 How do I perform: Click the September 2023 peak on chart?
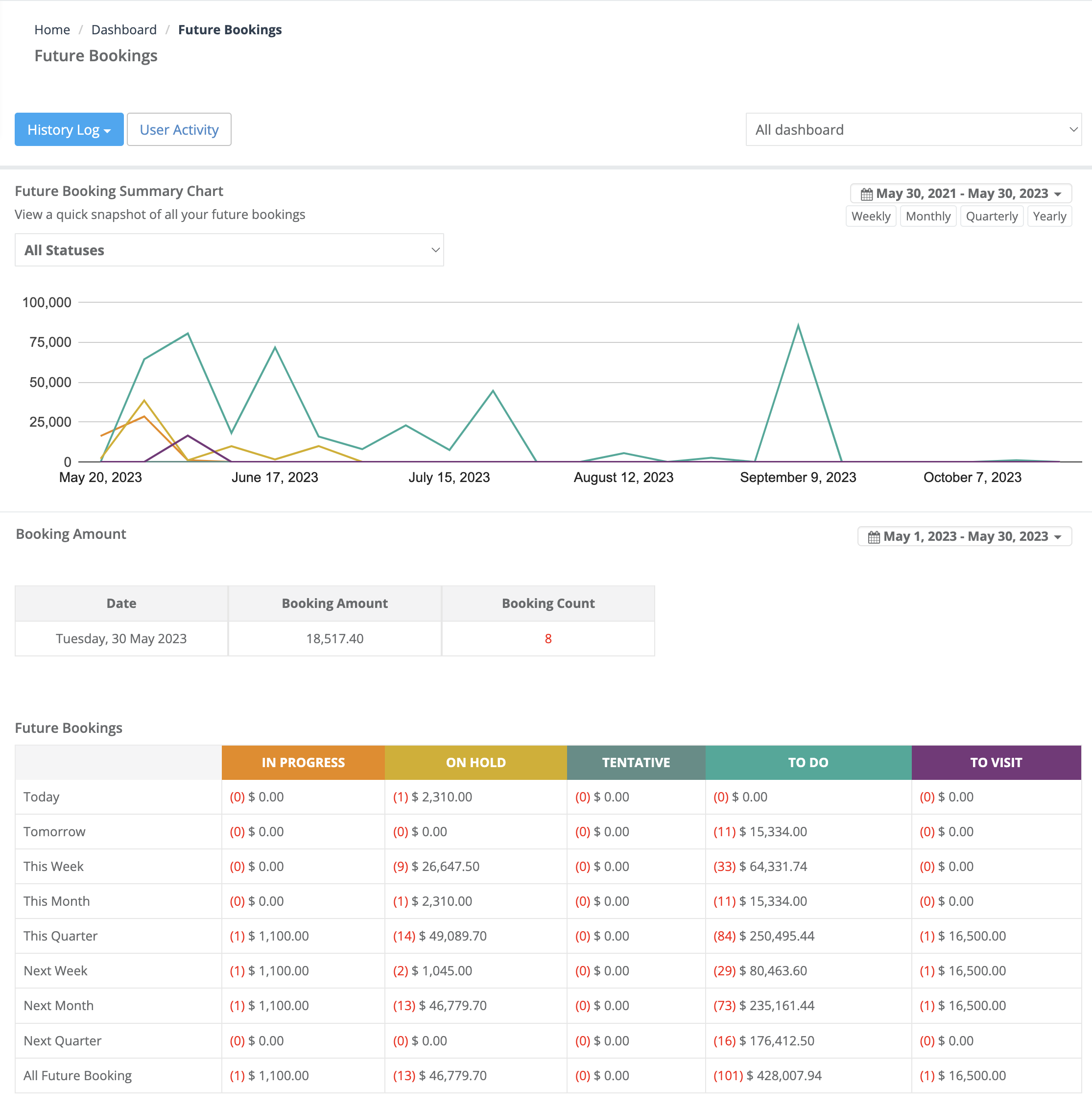point(798,326)
